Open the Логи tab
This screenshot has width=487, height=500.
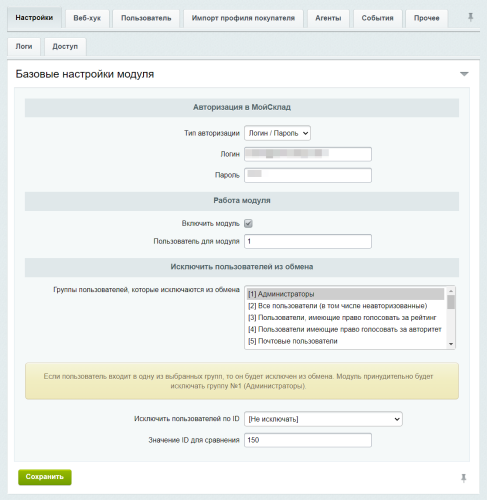24,46
